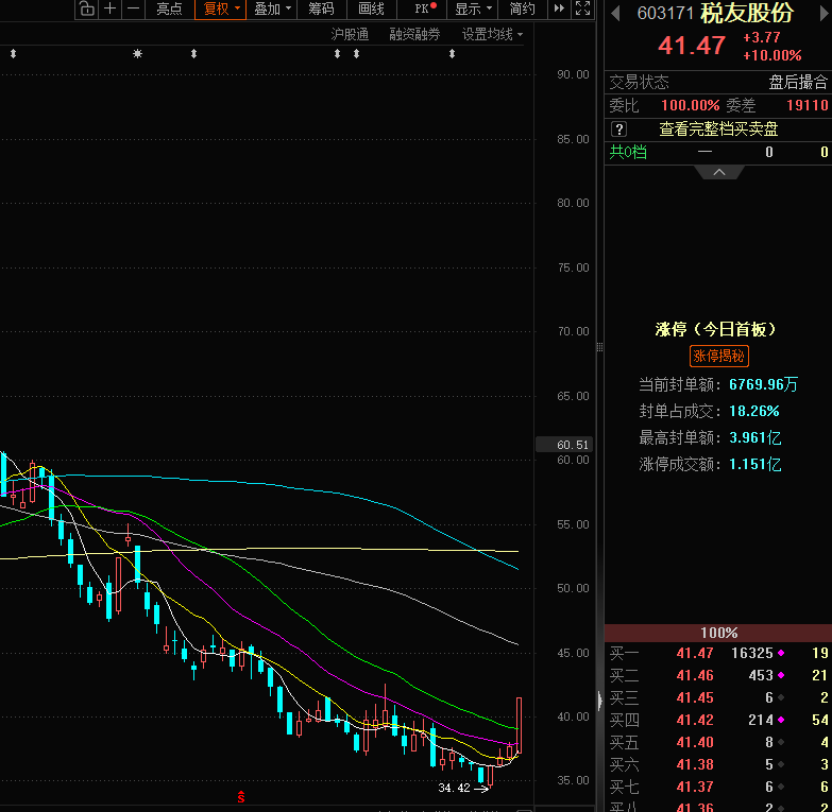Collapse order book with up chevron

720,172
